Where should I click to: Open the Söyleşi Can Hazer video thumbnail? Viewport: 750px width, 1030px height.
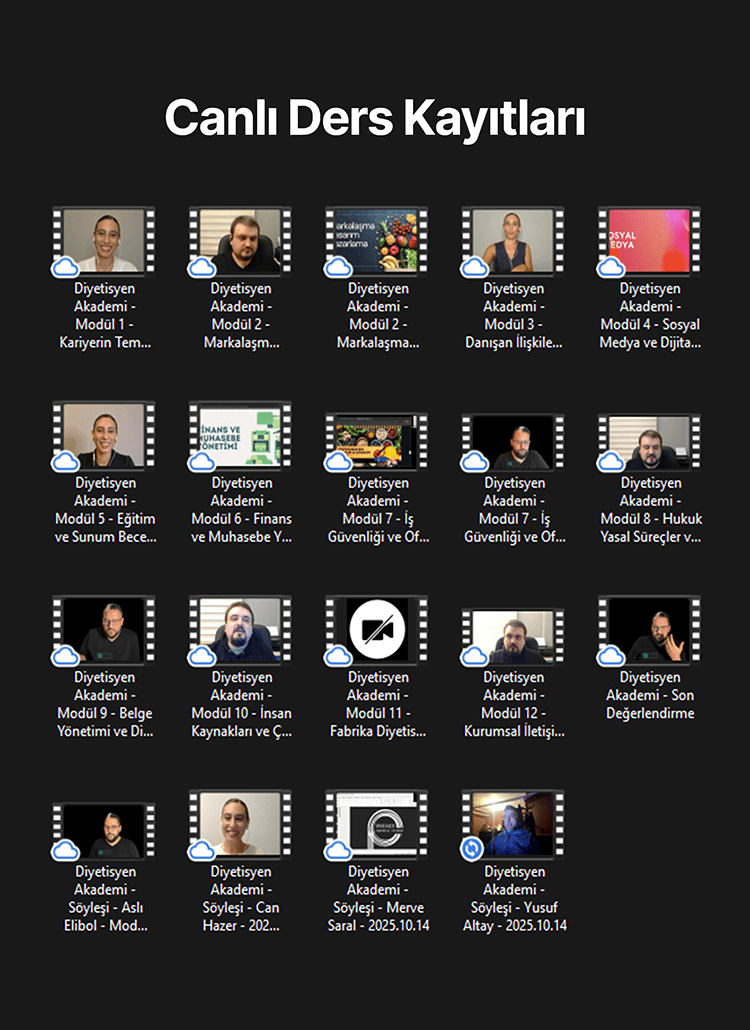pos(240,823)
